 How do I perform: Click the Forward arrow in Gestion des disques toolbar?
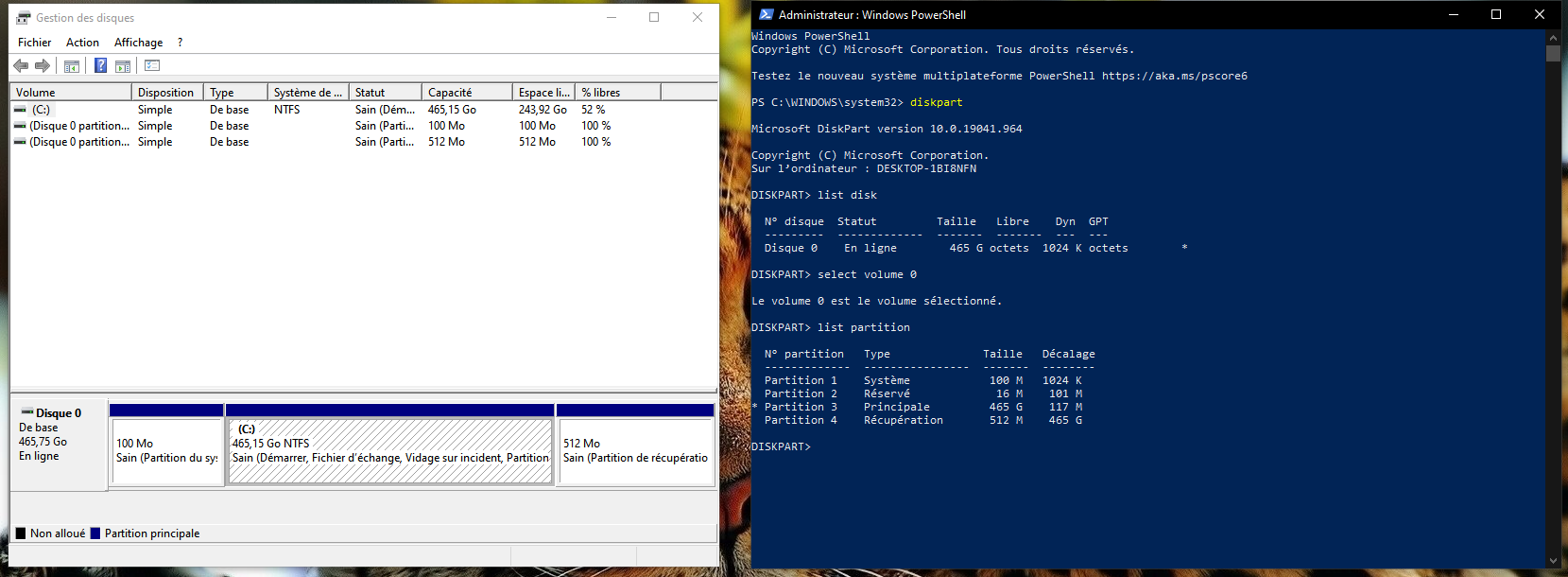[x=42, y=66]
